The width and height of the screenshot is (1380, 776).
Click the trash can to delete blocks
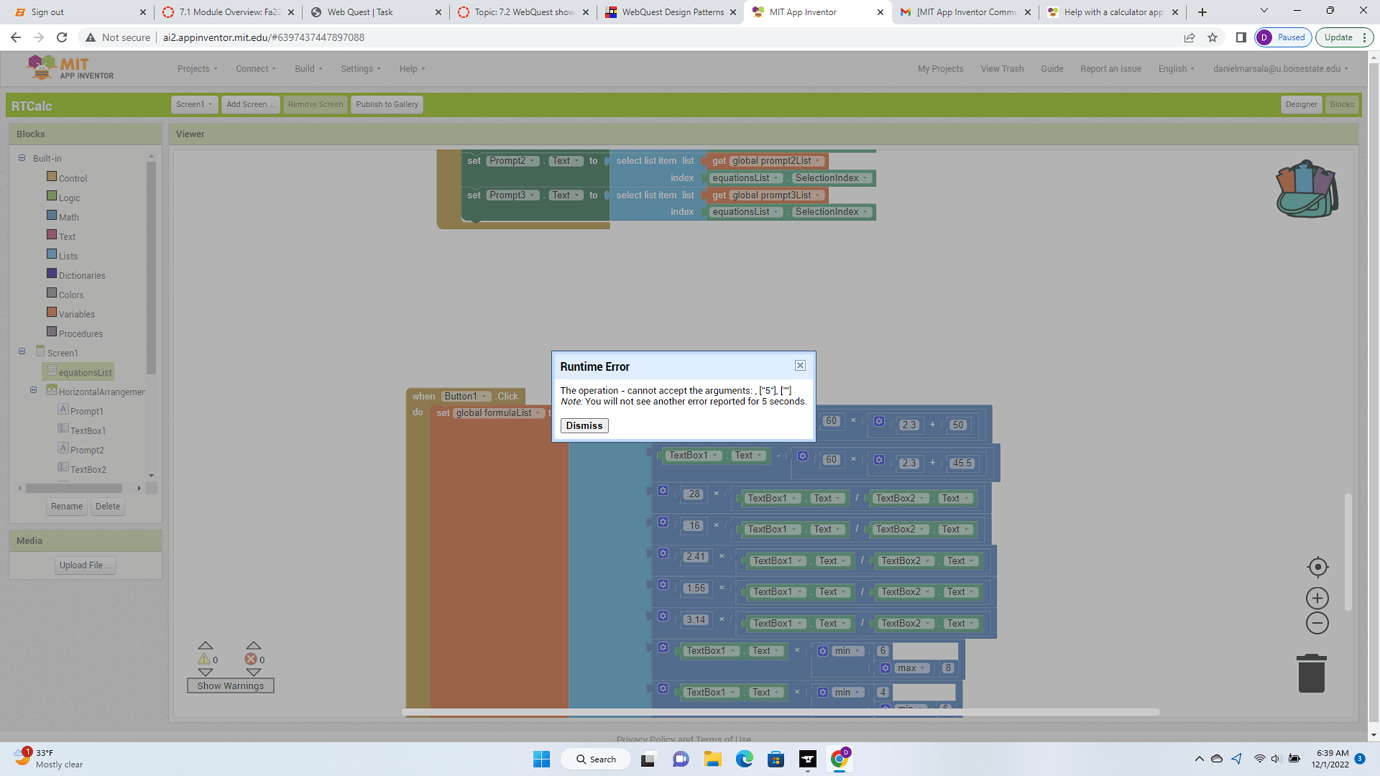click(x=1311, y=673)
